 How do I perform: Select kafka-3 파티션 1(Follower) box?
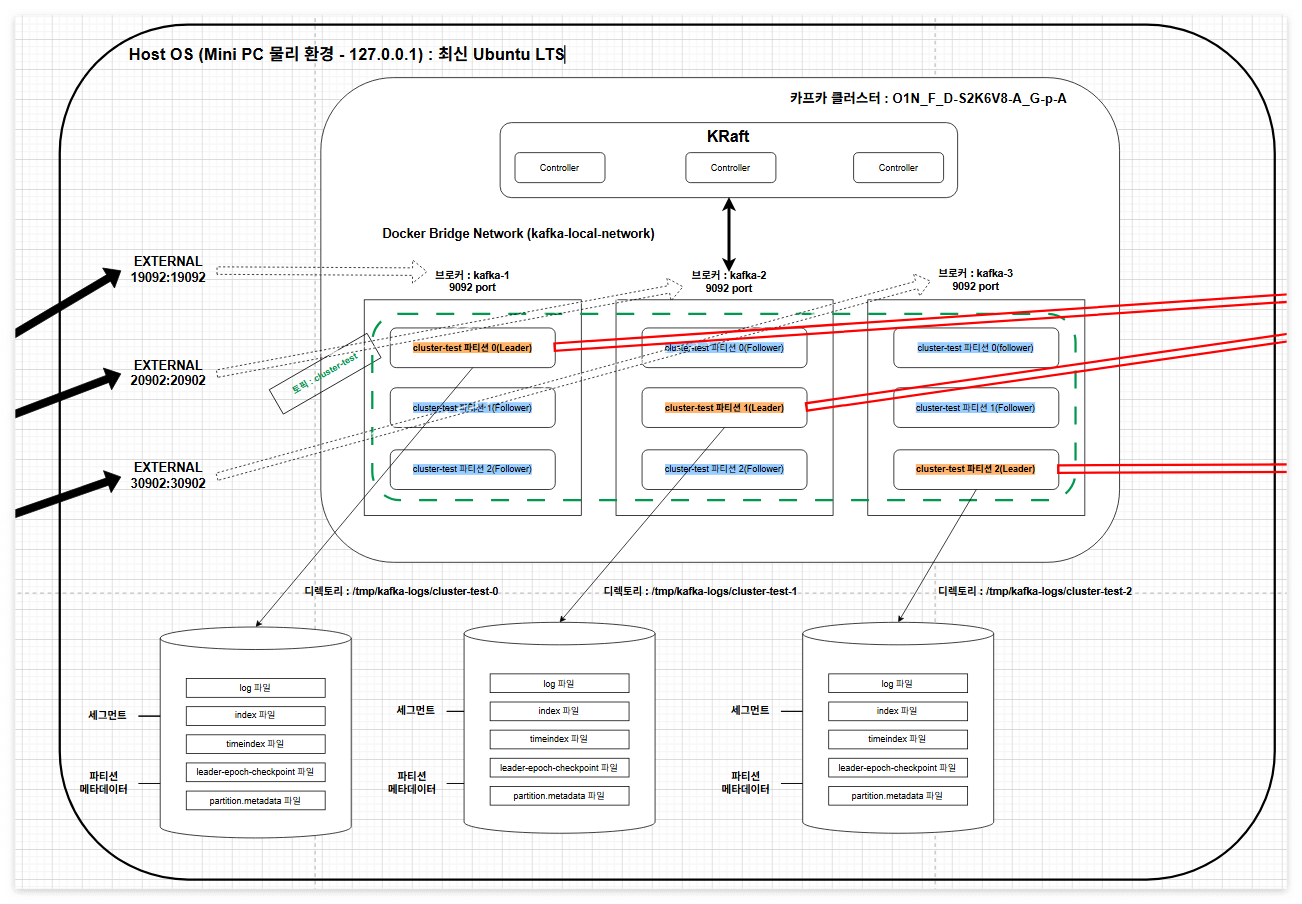tap(975, 408)
